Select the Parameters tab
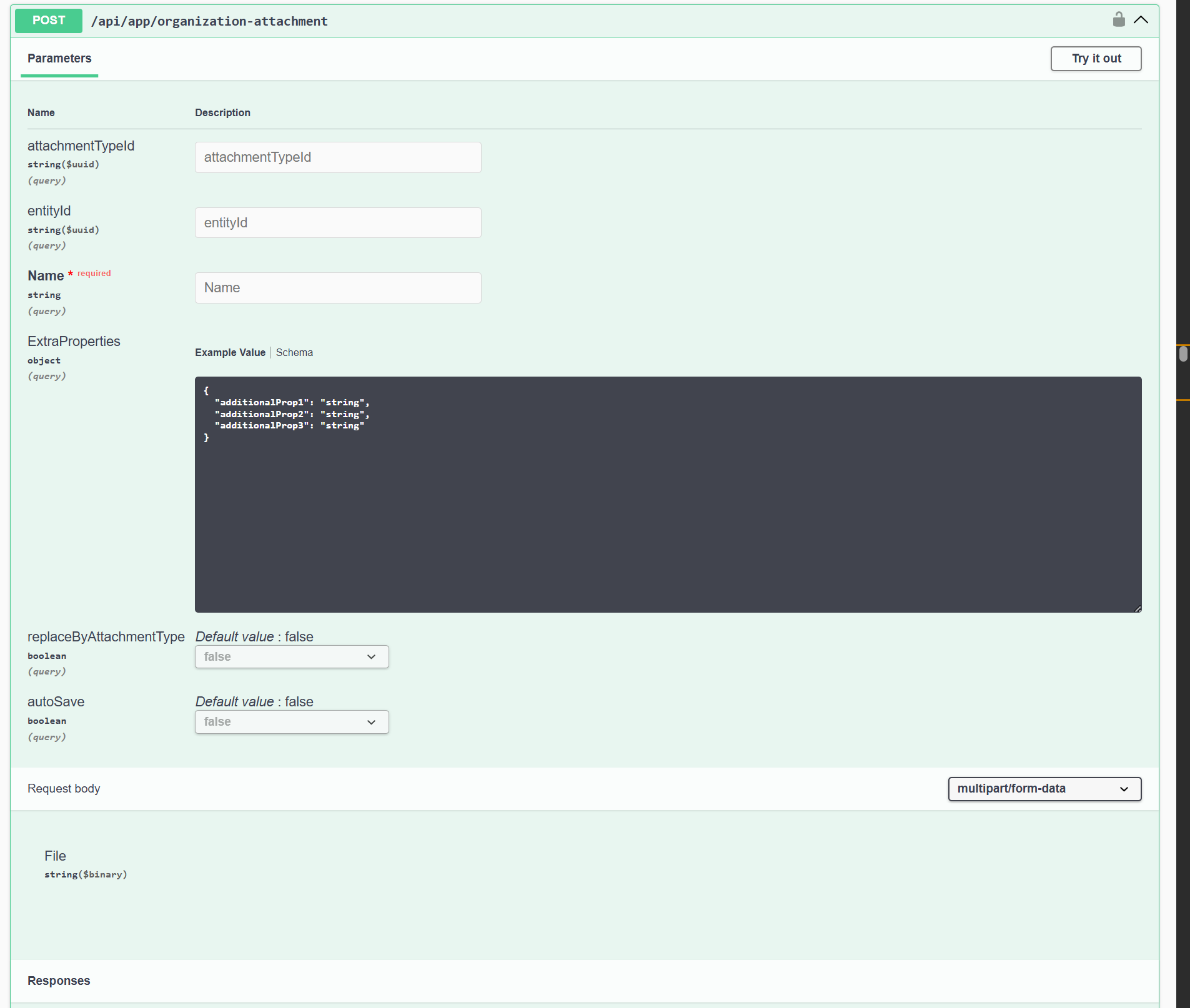1190x1008 pixels. point(59,59)
